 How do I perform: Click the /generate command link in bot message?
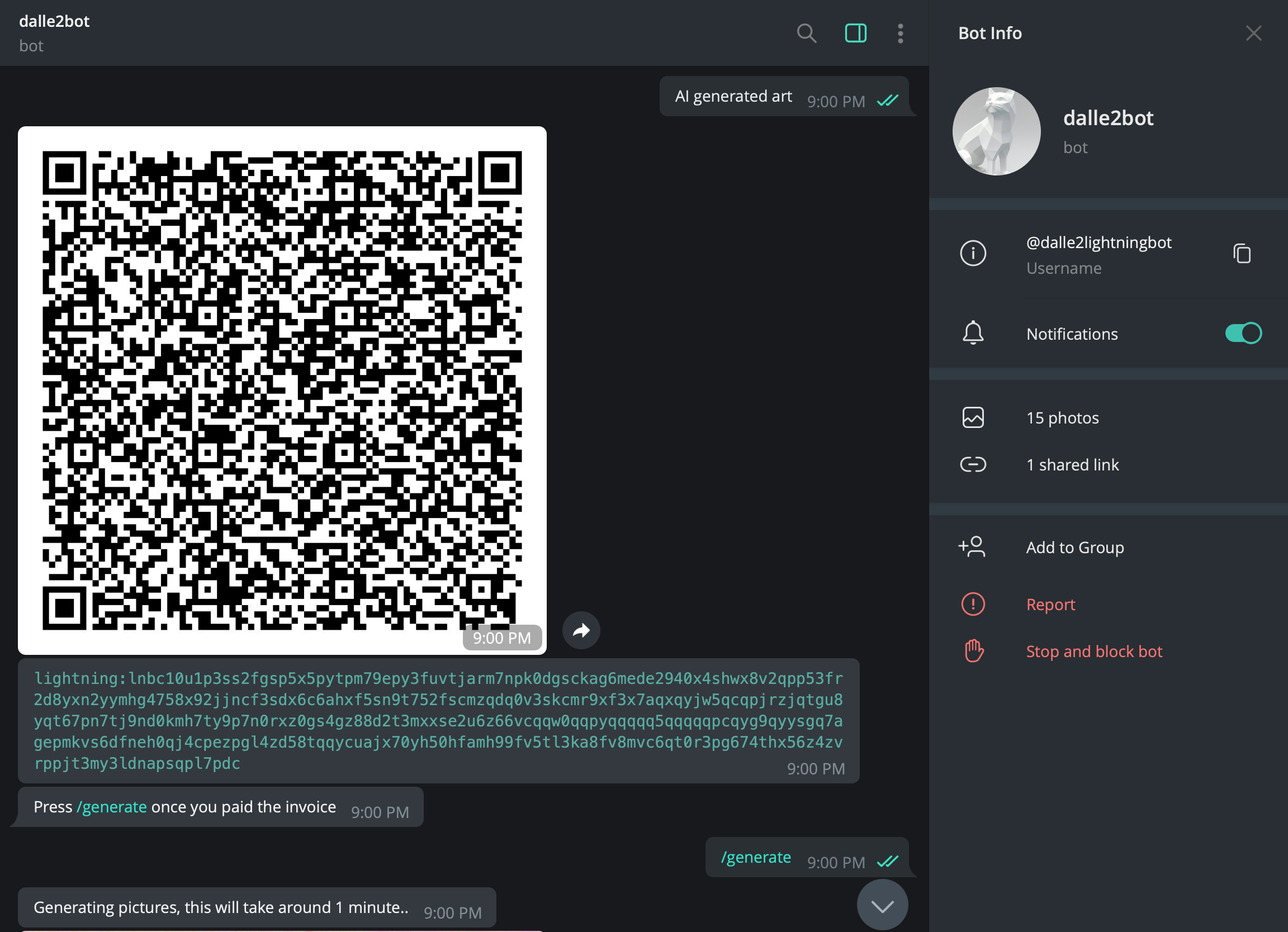(112, 807)
